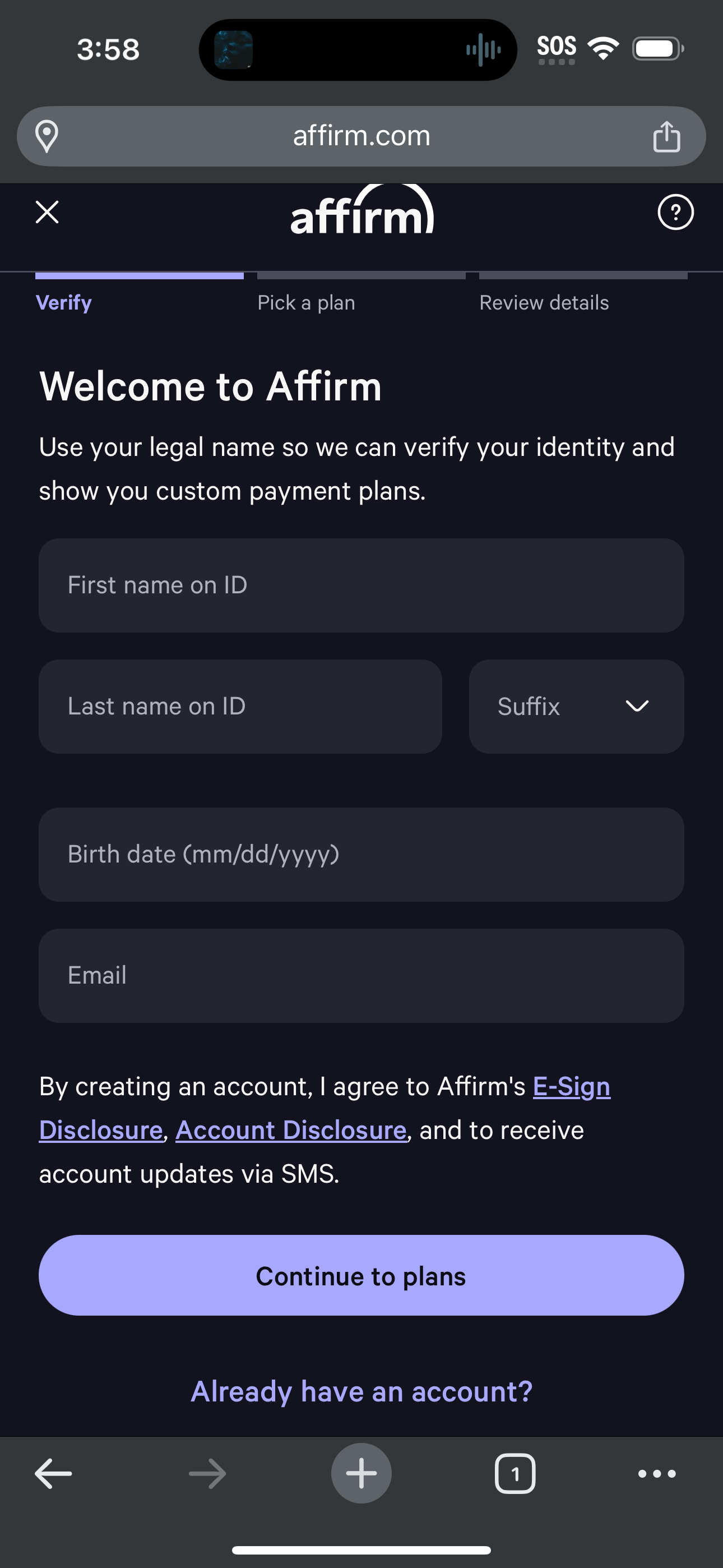Select the Pick a plan step

(306, 302)
